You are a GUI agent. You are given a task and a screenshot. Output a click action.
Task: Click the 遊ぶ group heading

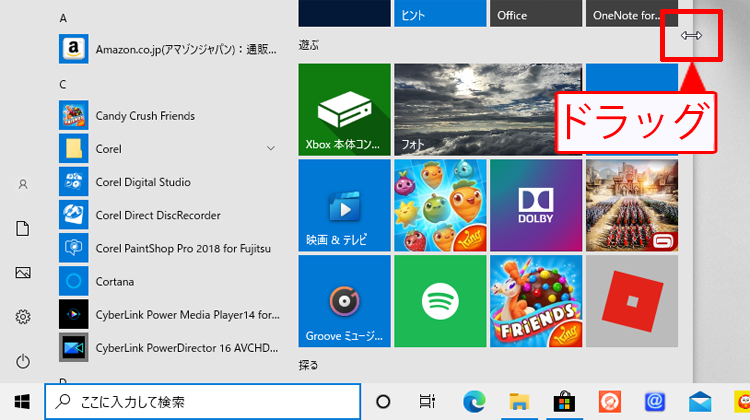(x=309, y=45)
